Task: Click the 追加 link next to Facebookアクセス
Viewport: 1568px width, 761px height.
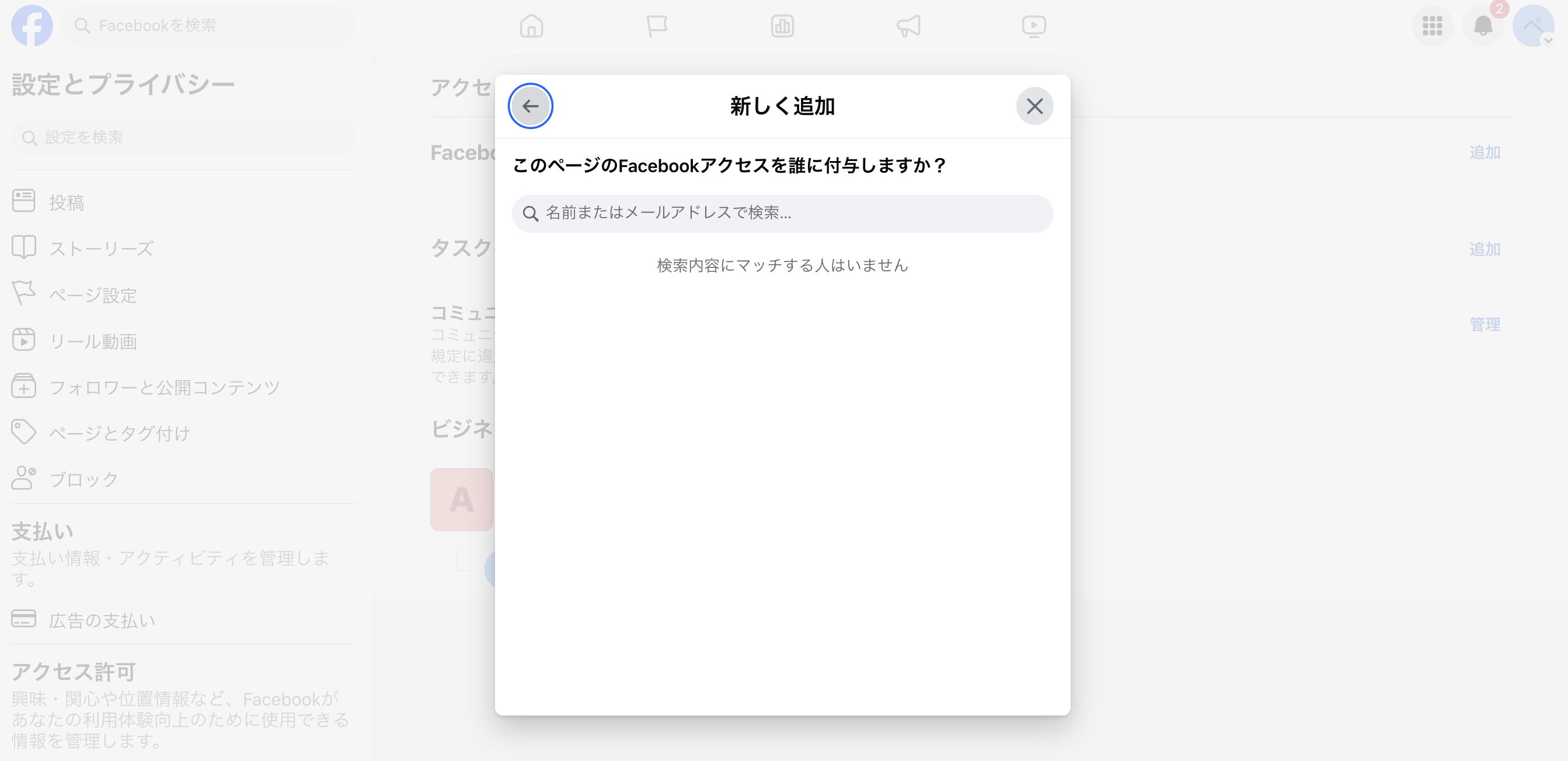Action: point(1485,152)
